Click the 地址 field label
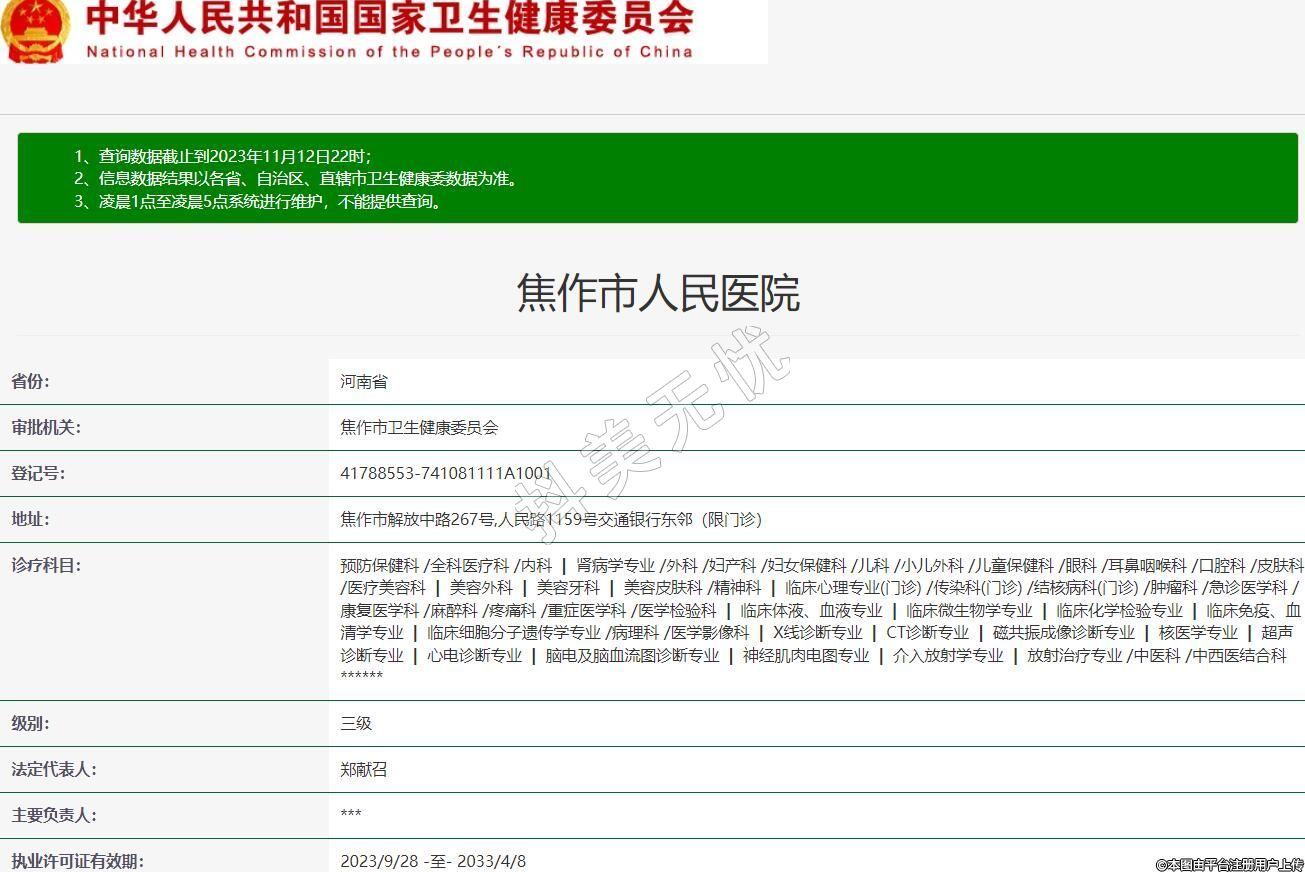The image size is (1305, 872). [30, 519]
